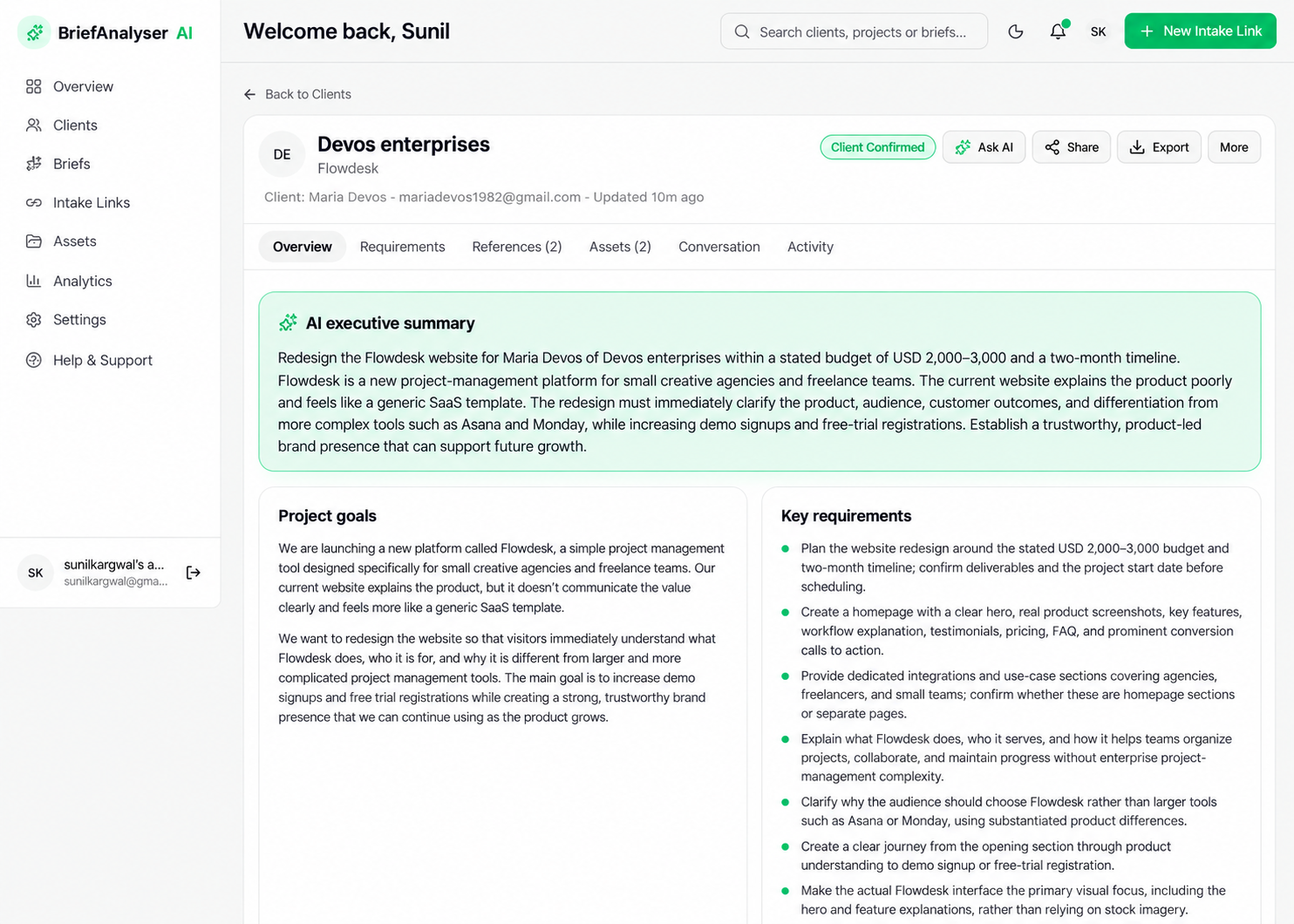Image resolution: width=1294 pixels, height=924 pixels.
Task: Switch to the Overview tab
Action: [303, 247]
